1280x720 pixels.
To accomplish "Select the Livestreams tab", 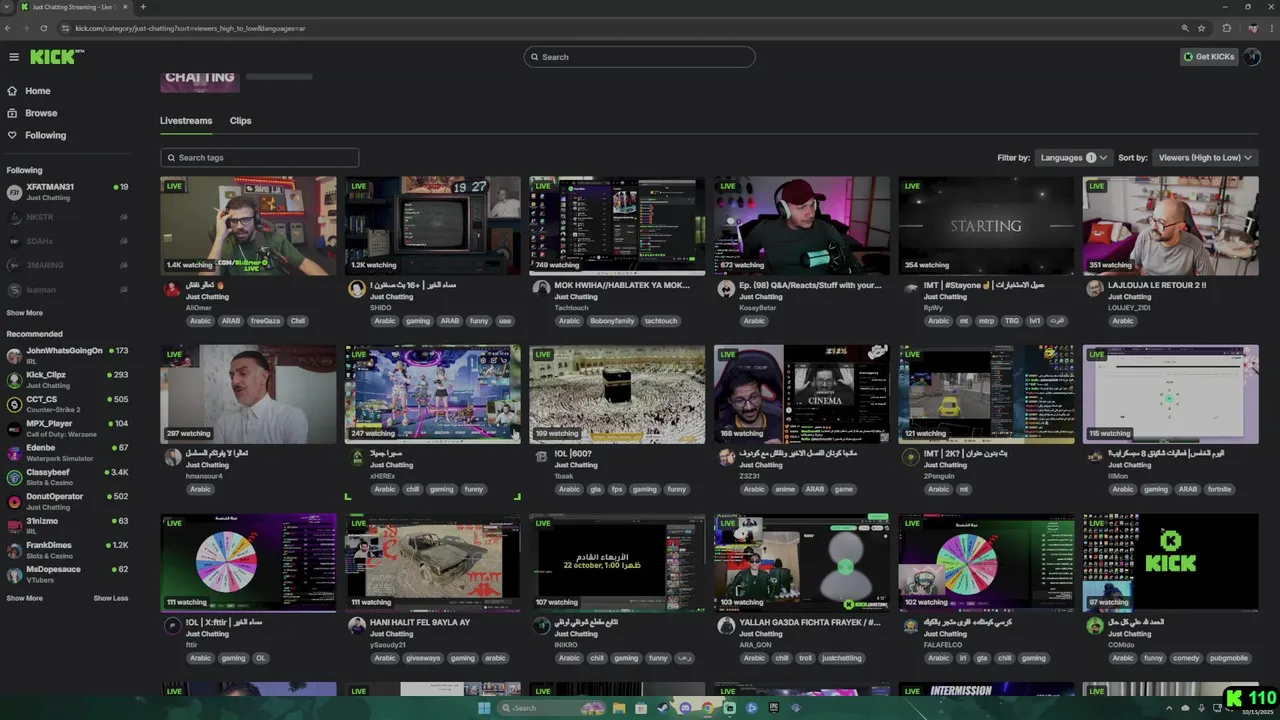I will click(186, 121).
